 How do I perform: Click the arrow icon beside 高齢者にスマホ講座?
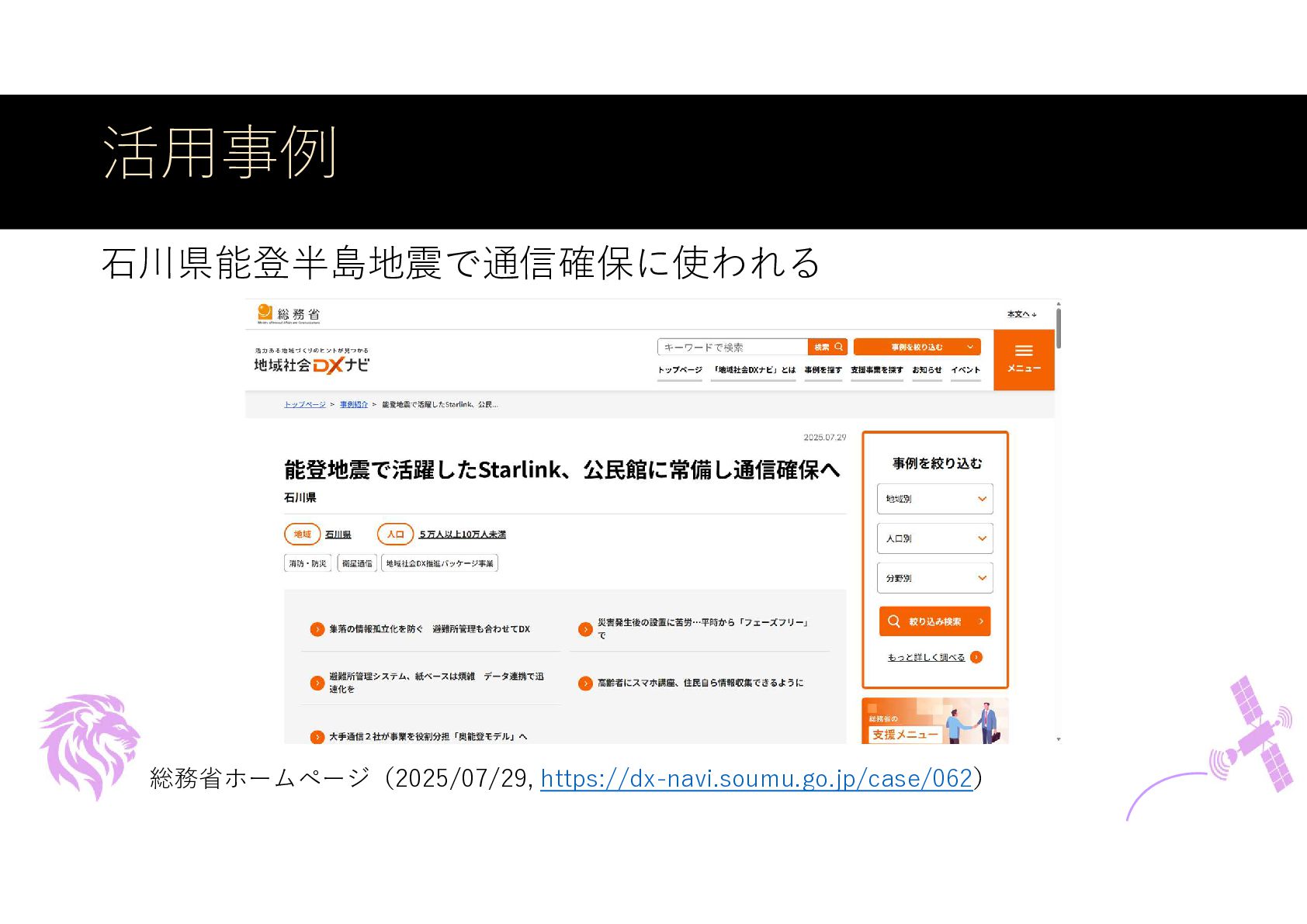[x=585, y=683]
